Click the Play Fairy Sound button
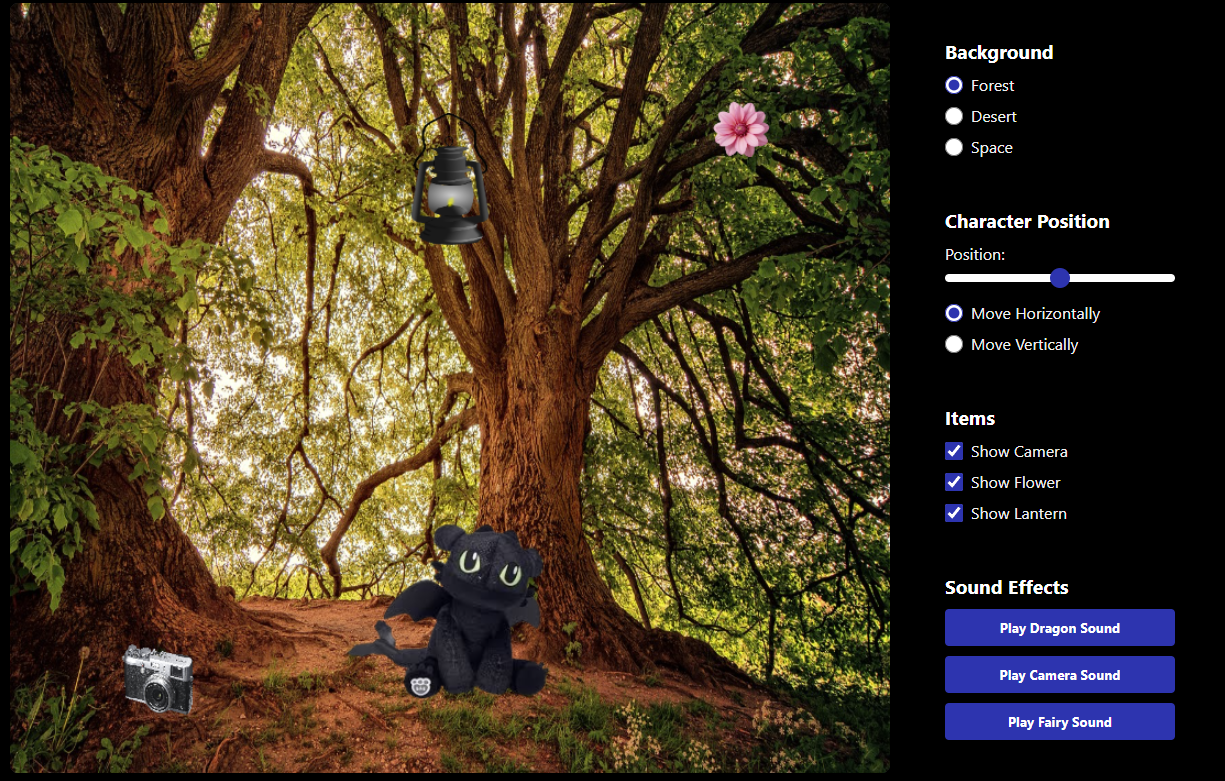 [x=1060, y=722]
